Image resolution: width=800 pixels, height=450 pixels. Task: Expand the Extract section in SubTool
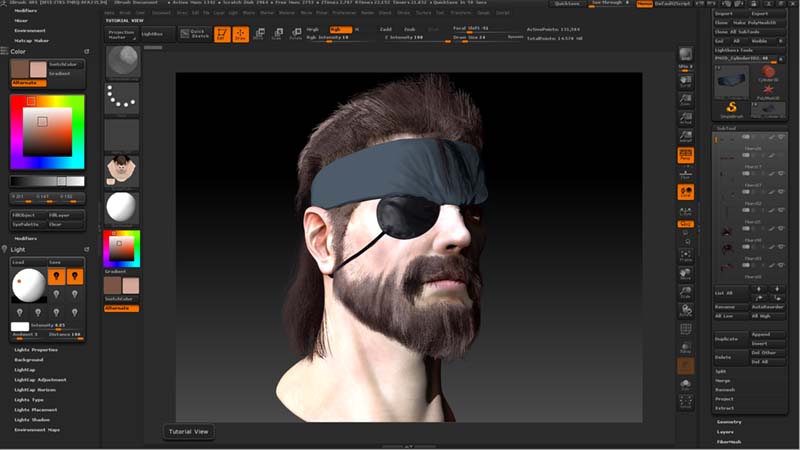coord(724,408)
